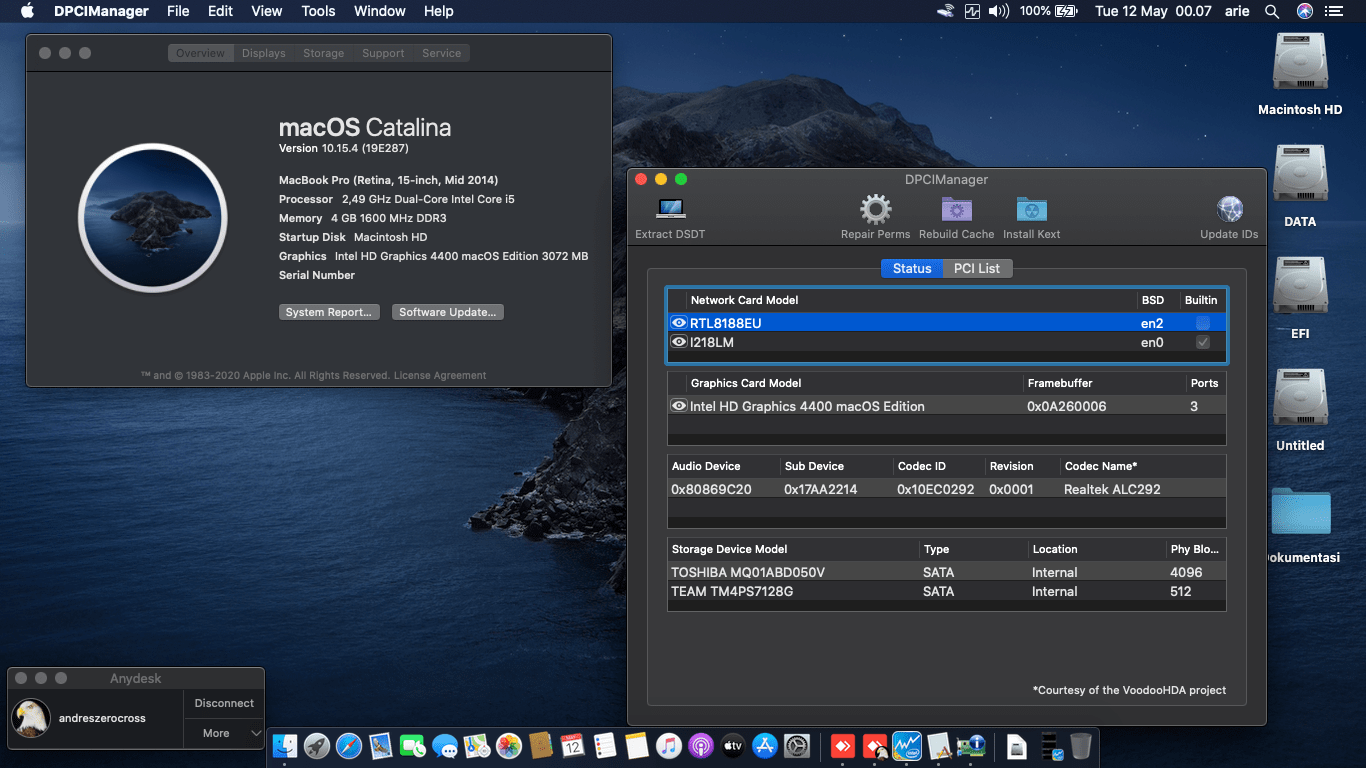Select the TEAM TM4PS7128G storage row
The width and height of the screenshot is (1366, 768).
[946, 591]
